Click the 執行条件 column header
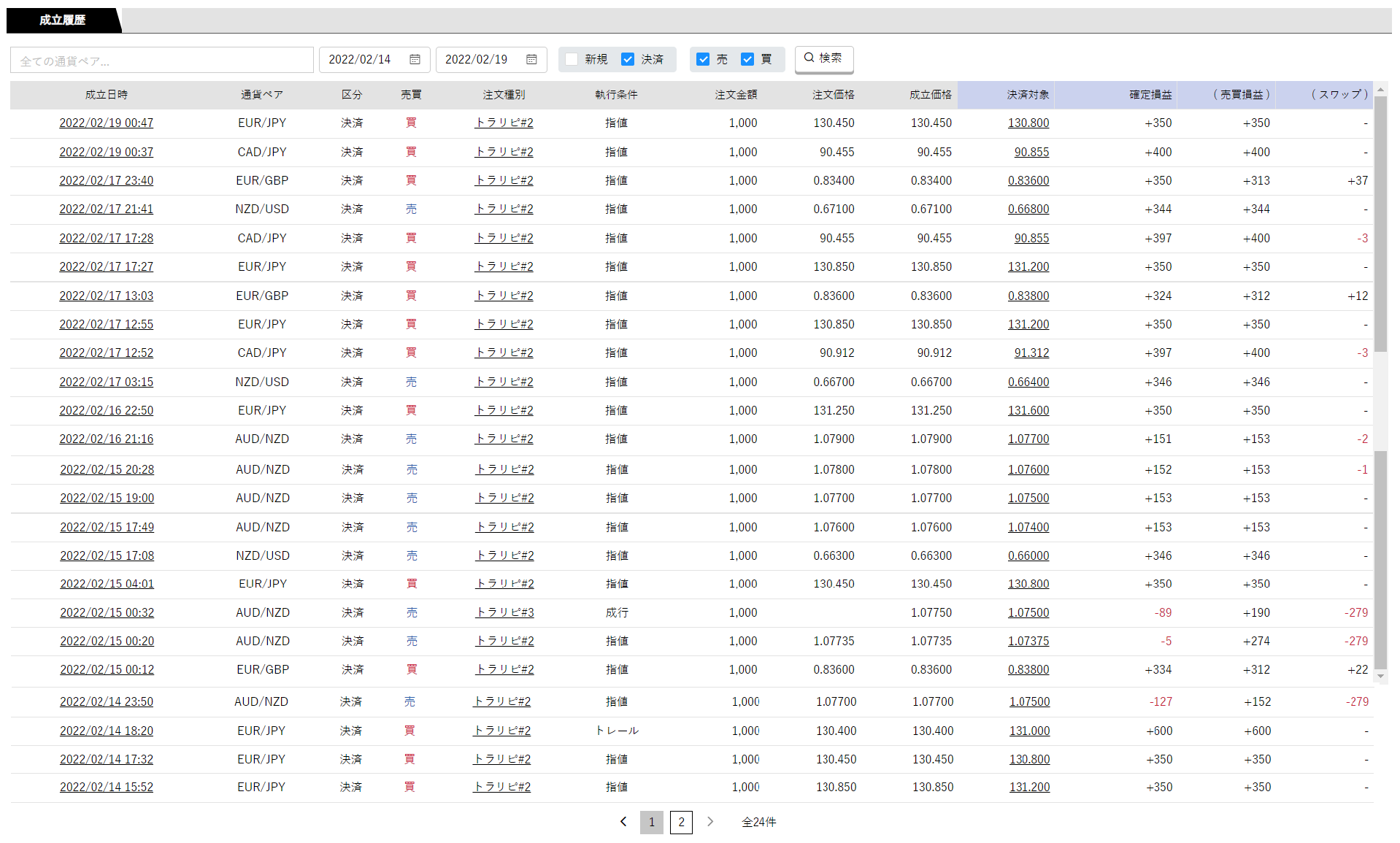1400x843 pixels. pyautogui.click(x=616, y=95)
